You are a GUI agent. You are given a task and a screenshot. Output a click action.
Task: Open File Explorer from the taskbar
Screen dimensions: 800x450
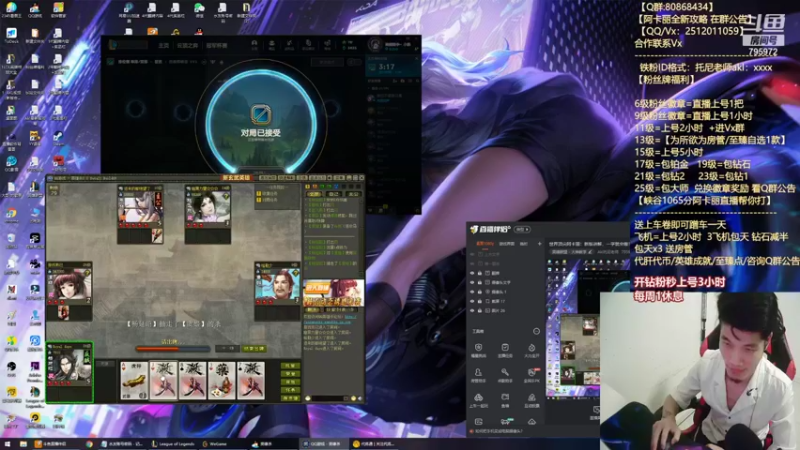pos(23,444)
